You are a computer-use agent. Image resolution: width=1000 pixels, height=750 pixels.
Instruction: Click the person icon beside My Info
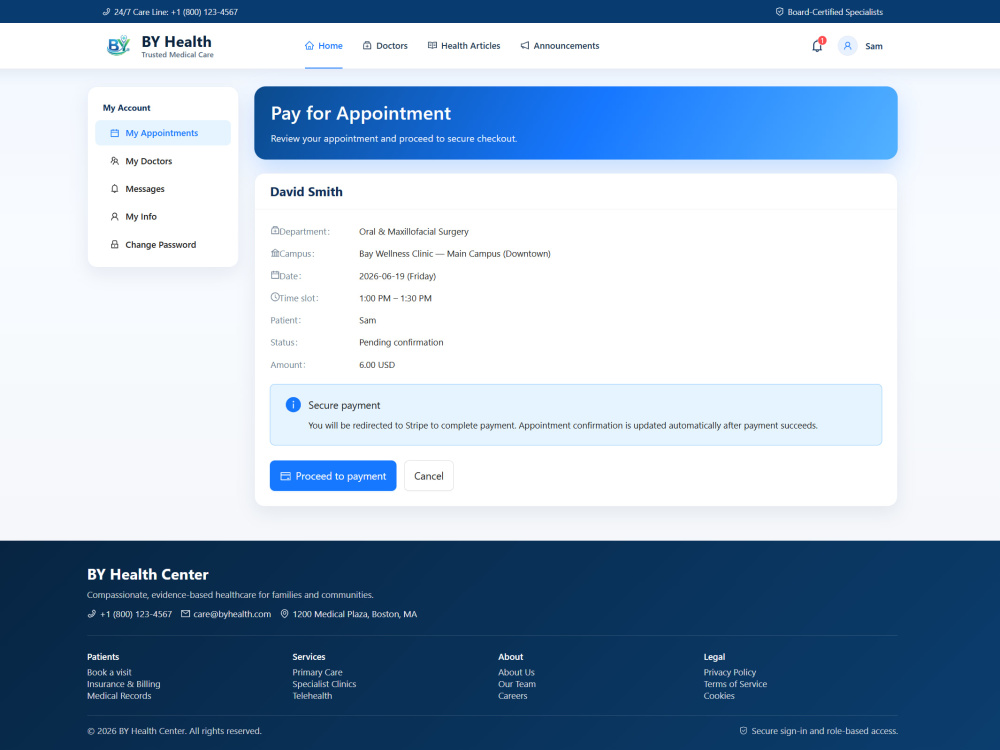[115, 217]
